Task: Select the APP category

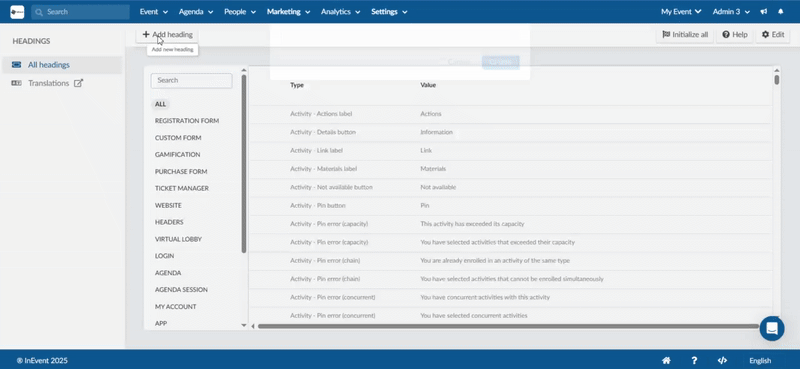Action: point(161,324)
